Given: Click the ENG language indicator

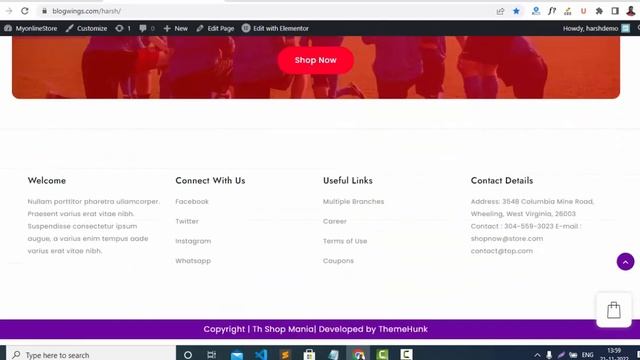Looking at the screenshot, I should point(588,355).
